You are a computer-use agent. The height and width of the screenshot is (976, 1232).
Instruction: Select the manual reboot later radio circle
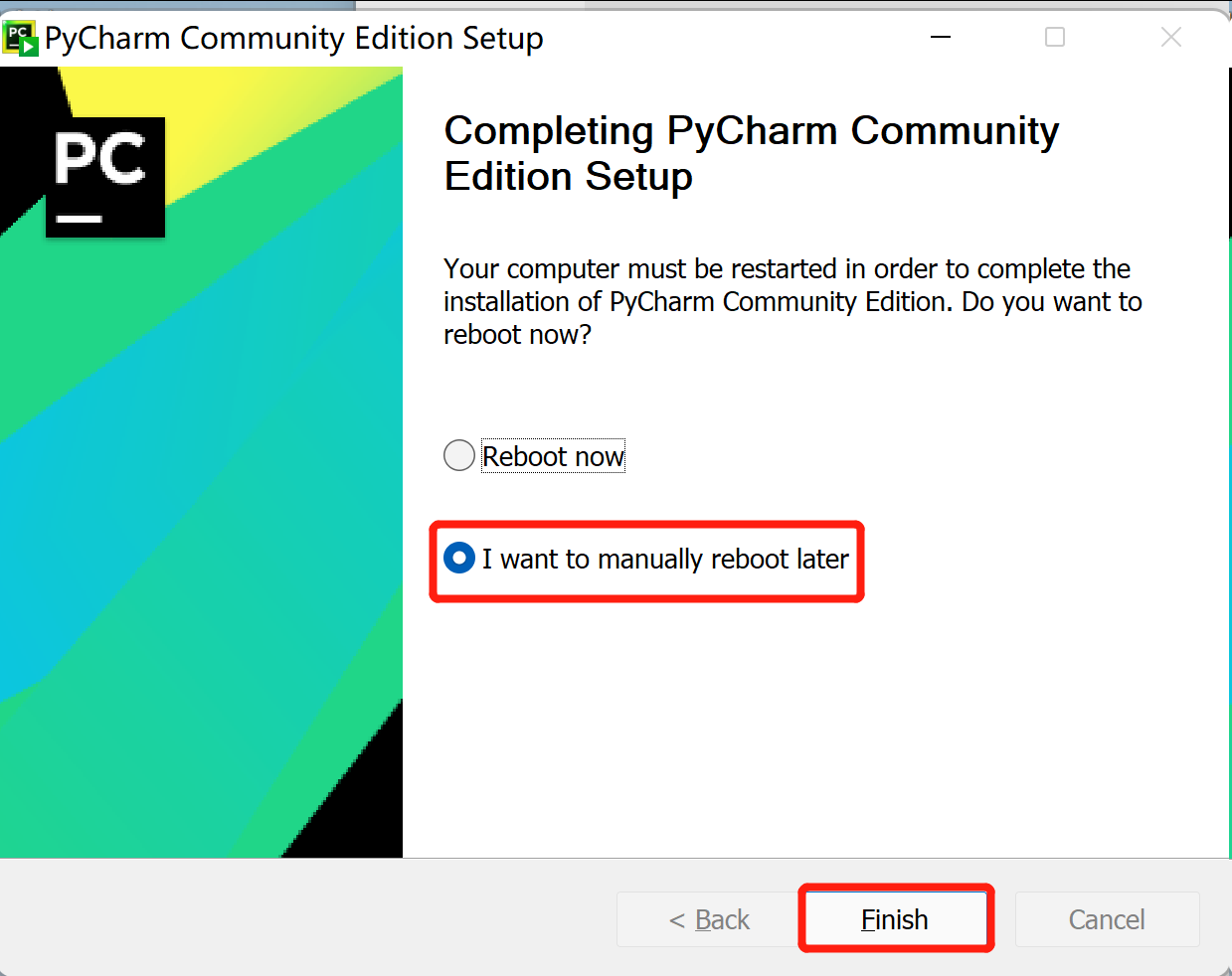click(x=458, y=559)
